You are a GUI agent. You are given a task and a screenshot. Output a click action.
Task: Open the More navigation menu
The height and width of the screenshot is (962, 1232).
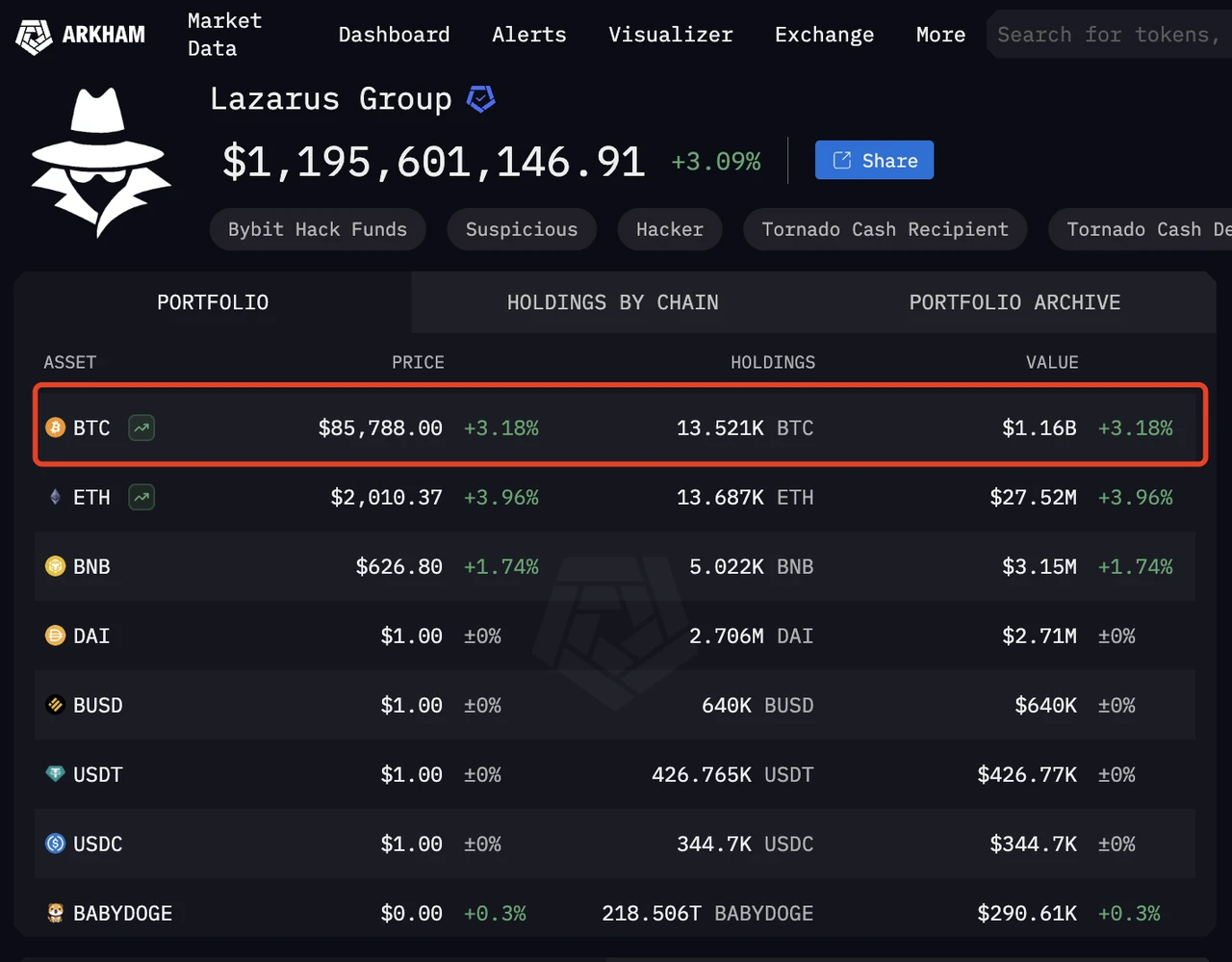pos(940,35)
